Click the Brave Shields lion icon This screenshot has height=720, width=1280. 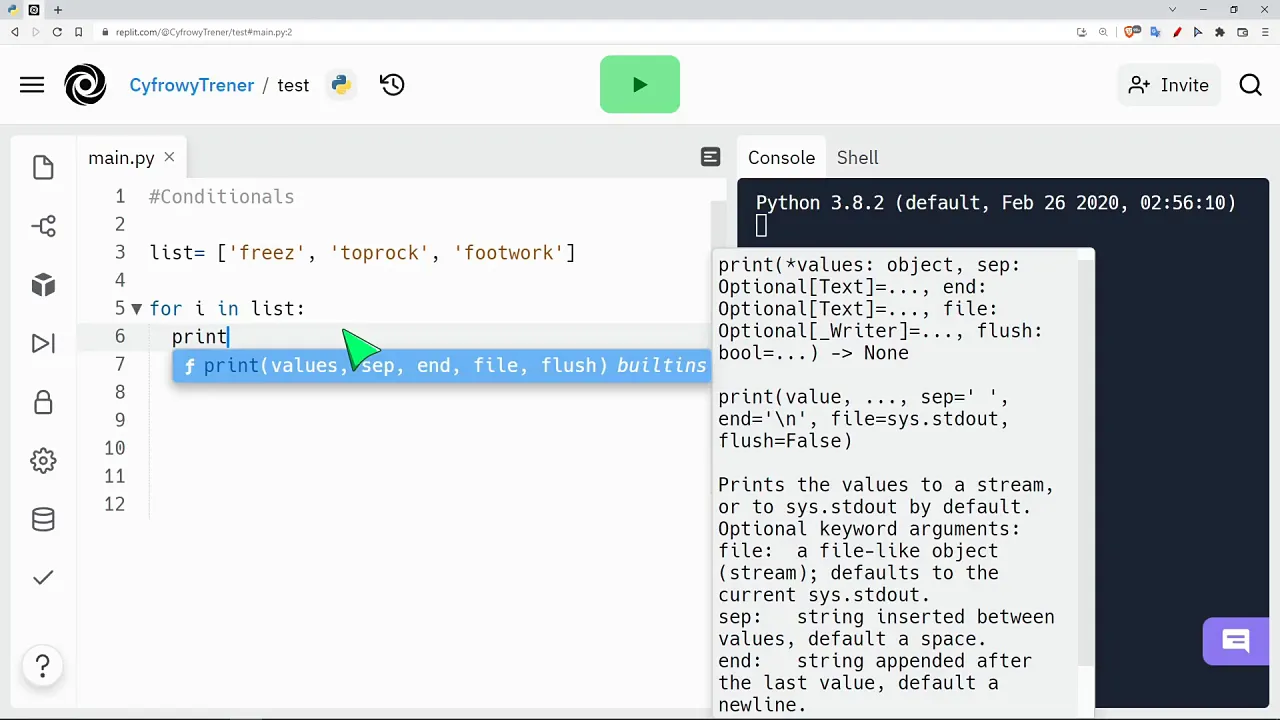pos(1130,32)
